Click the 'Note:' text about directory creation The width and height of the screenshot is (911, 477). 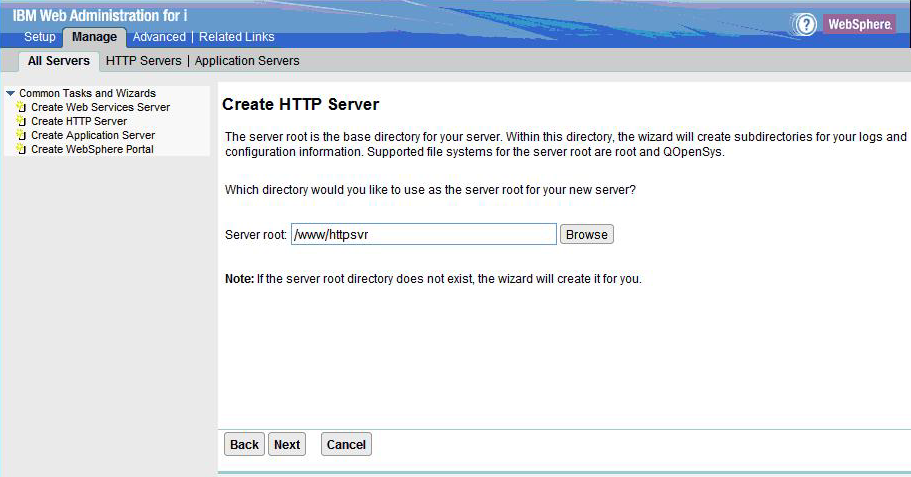(x=433, y=279)
